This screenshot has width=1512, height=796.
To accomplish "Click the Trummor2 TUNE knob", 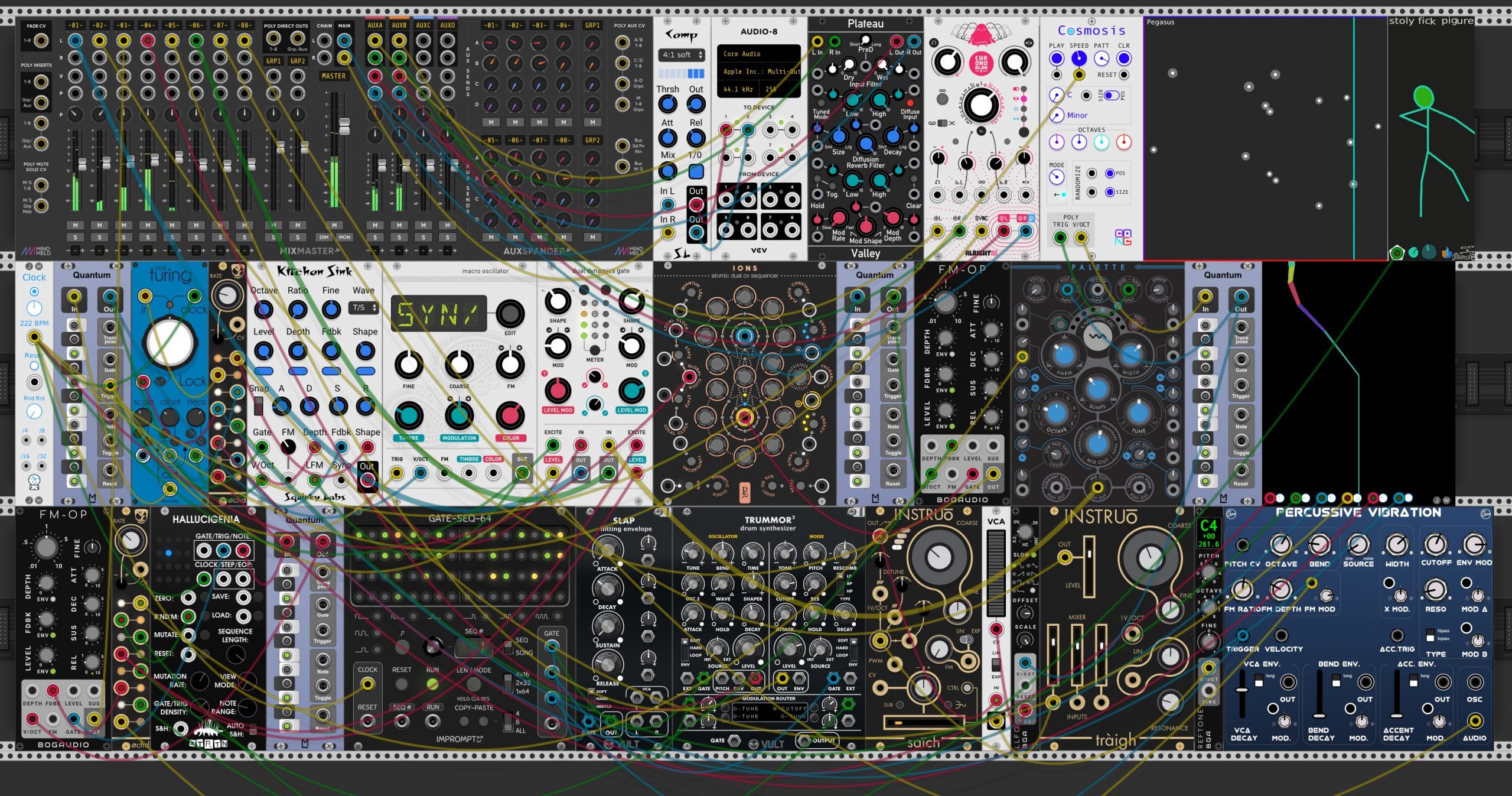I will pos(692,554).
